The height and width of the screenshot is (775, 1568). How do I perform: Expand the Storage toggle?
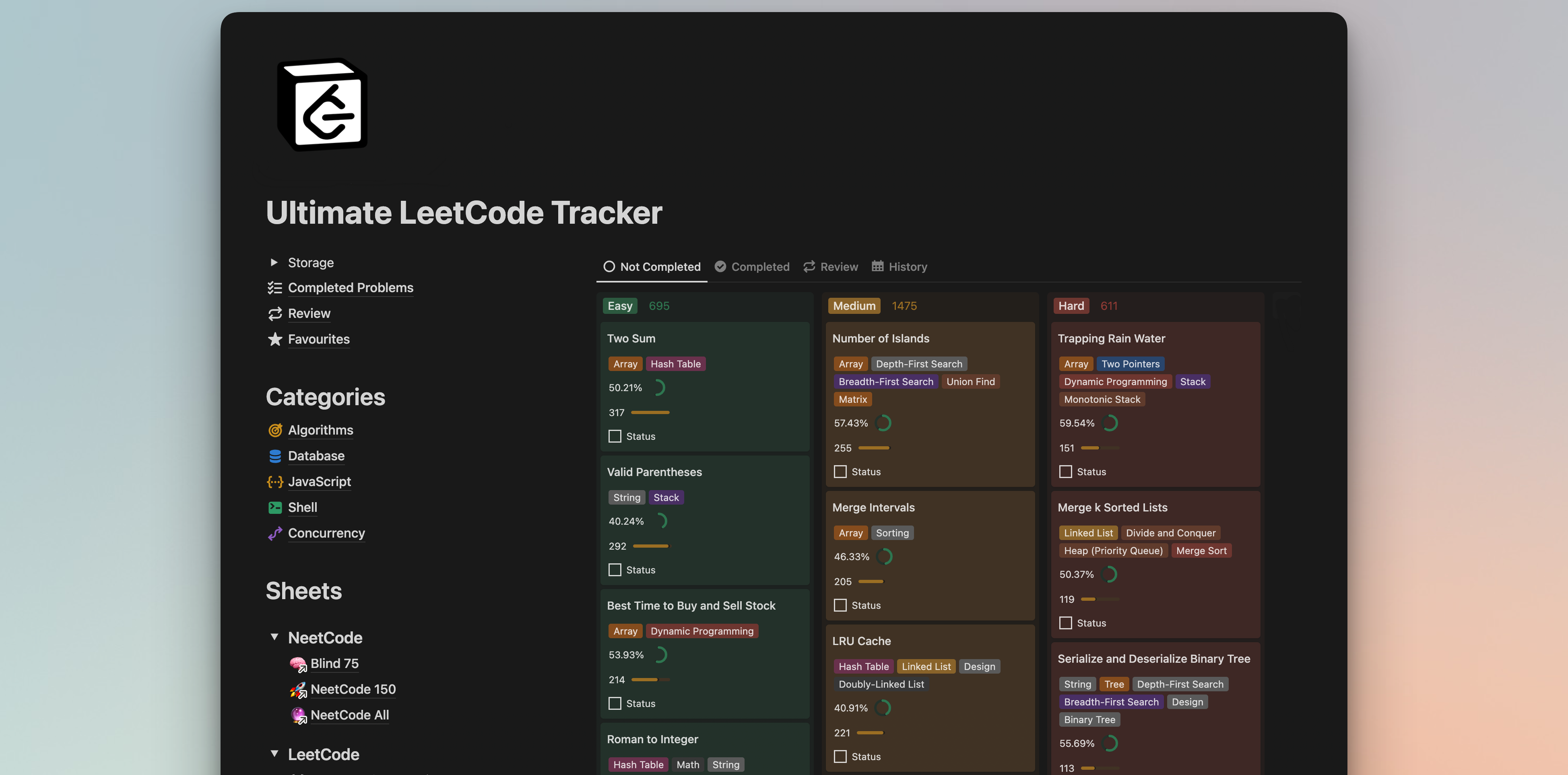click(274, 262)
